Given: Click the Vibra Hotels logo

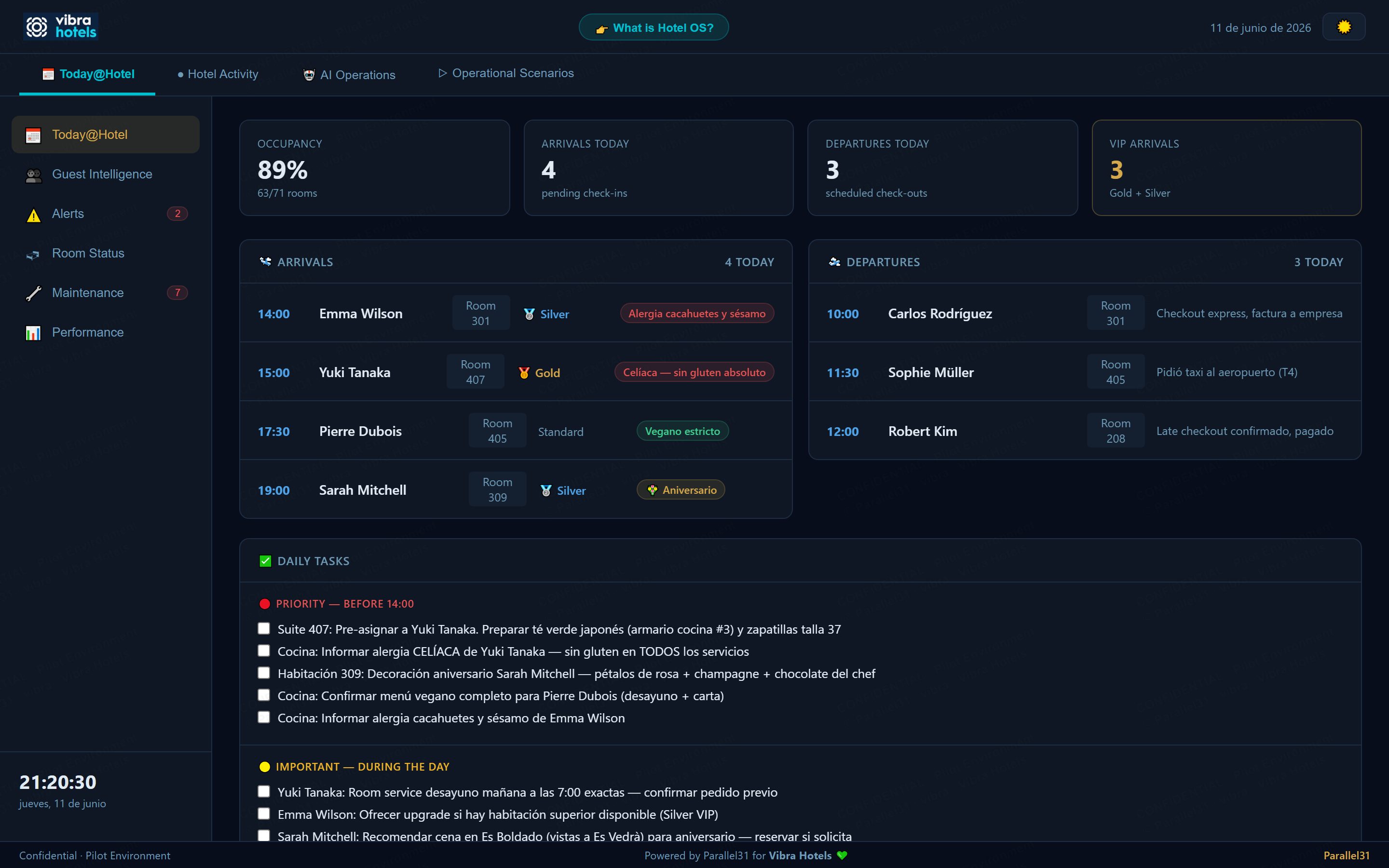Looking at the screenshot, I should pyautogui.click(x=61, y=27).
